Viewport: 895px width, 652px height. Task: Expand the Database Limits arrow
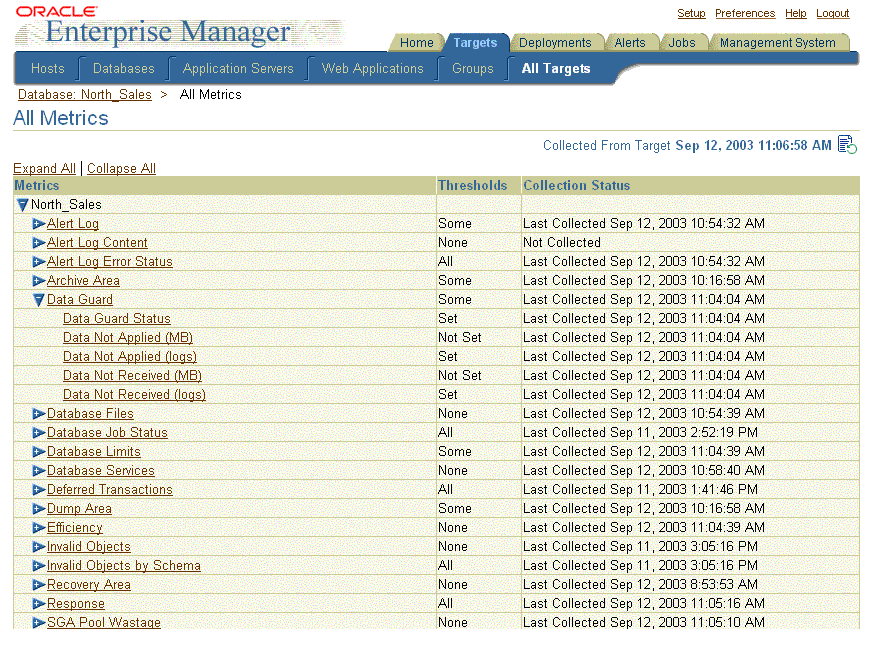tap(39, 452)
